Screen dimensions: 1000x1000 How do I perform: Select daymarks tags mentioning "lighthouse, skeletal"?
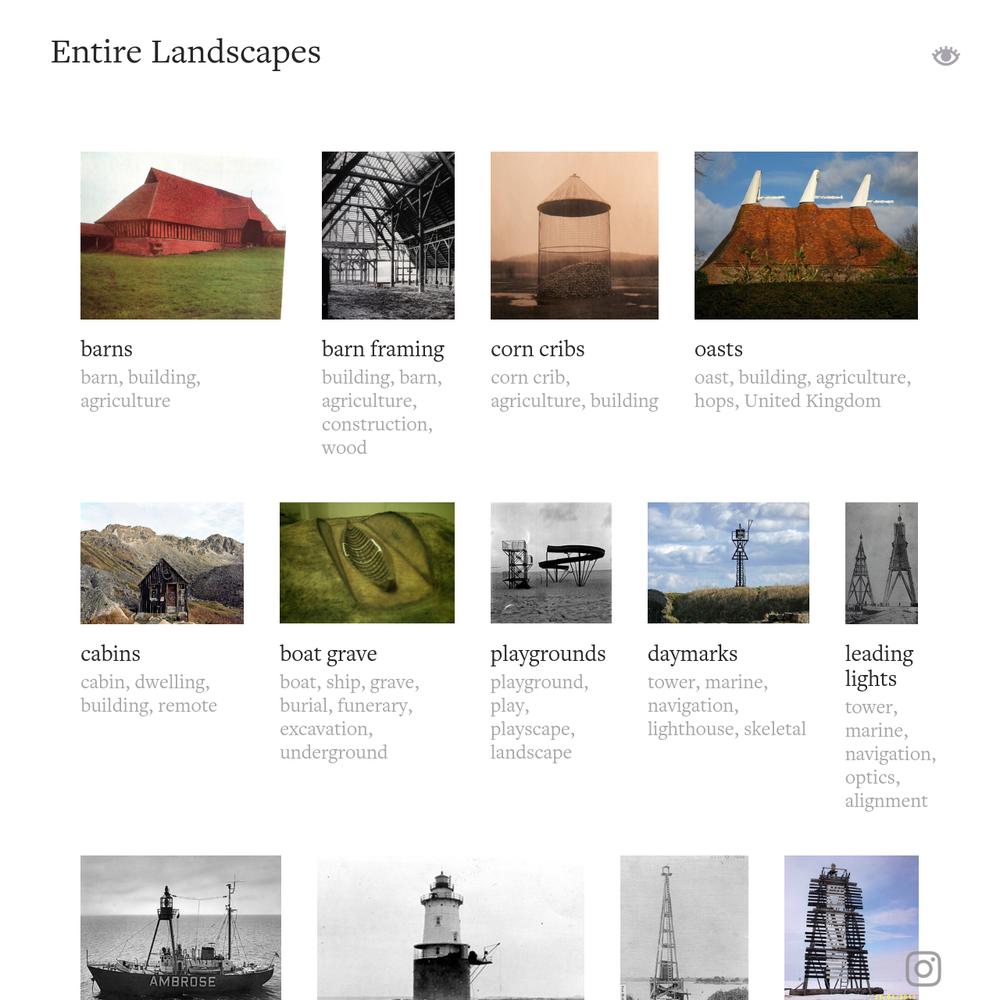(x=726, y=705)
